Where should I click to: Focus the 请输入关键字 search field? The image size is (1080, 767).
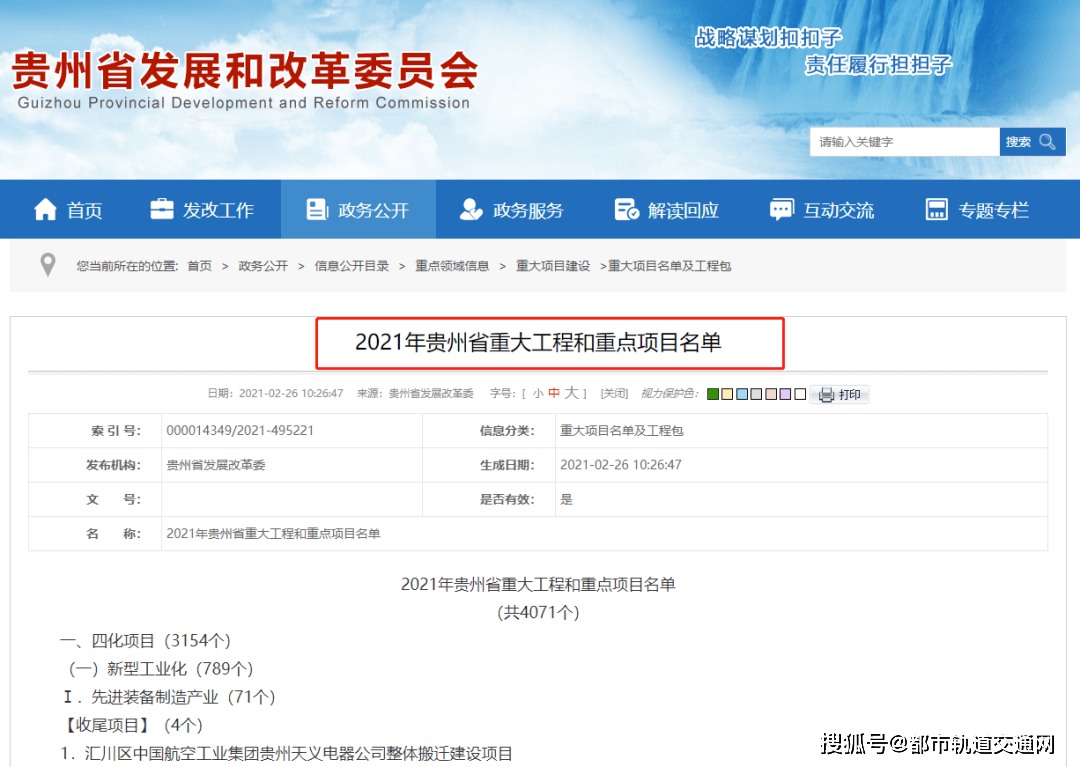904,142
